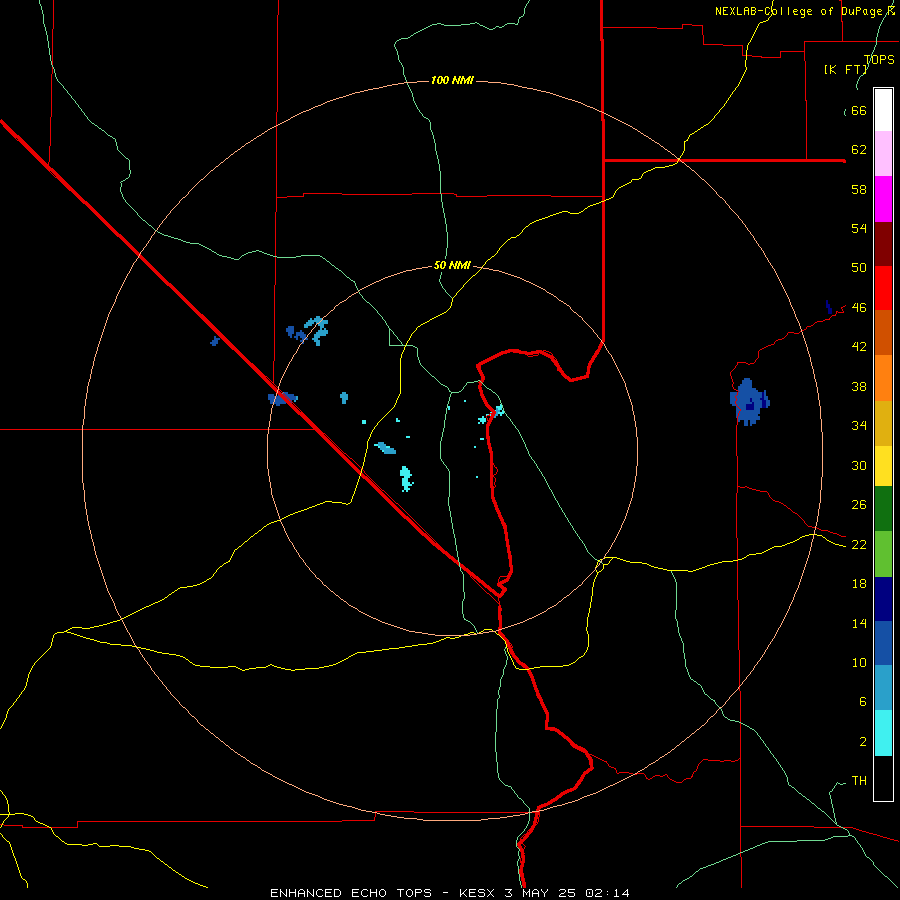Select the '42' legend value
Image resolution: width=900 pixels, height=900 pixels.
point(859,347)
